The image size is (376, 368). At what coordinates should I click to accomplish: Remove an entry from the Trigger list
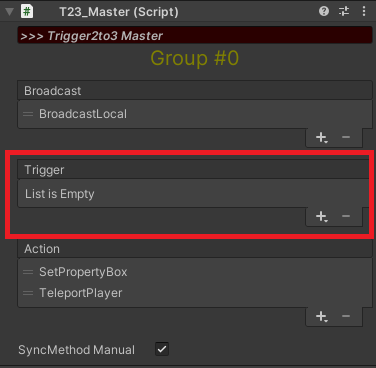346,216
